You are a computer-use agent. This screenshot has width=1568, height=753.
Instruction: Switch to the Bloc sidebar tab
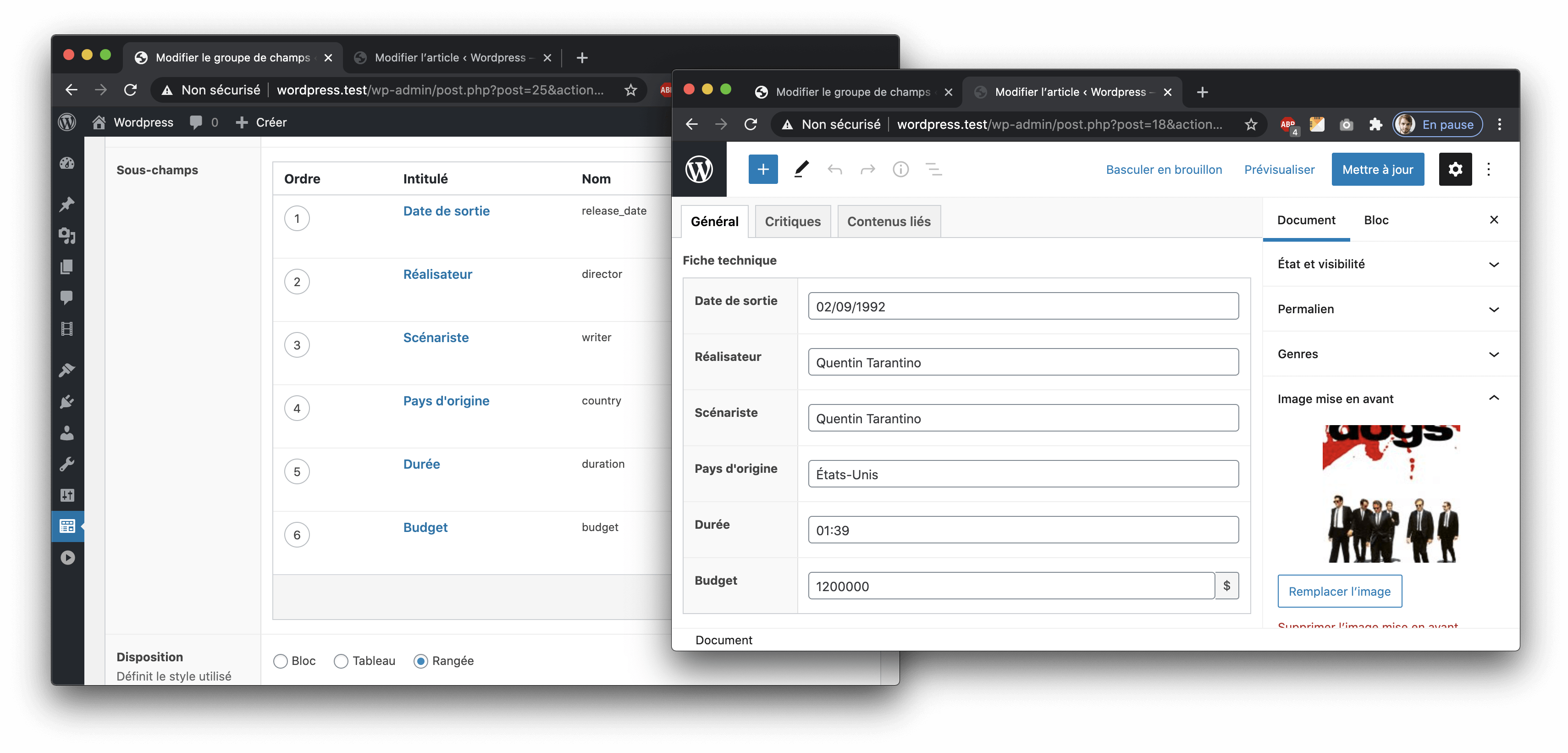pos(1375,221)
